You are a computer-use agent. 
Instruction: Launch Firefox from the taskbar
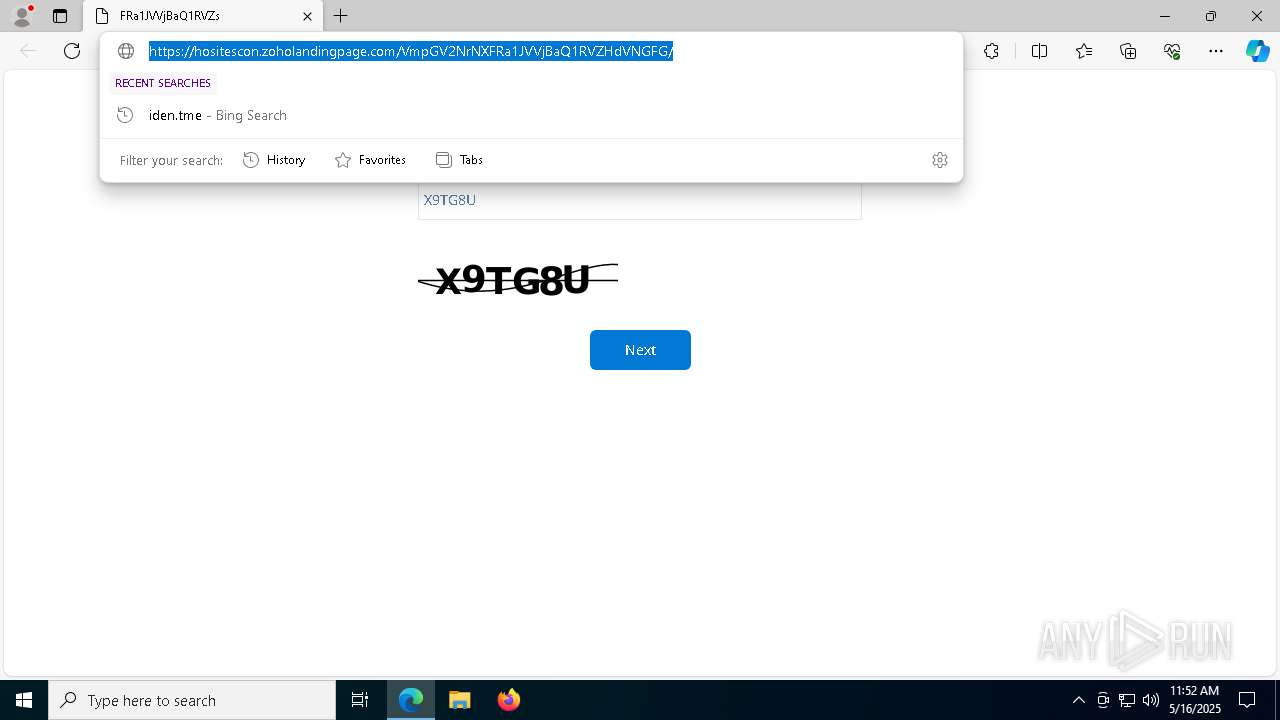[x=508, y=700]
